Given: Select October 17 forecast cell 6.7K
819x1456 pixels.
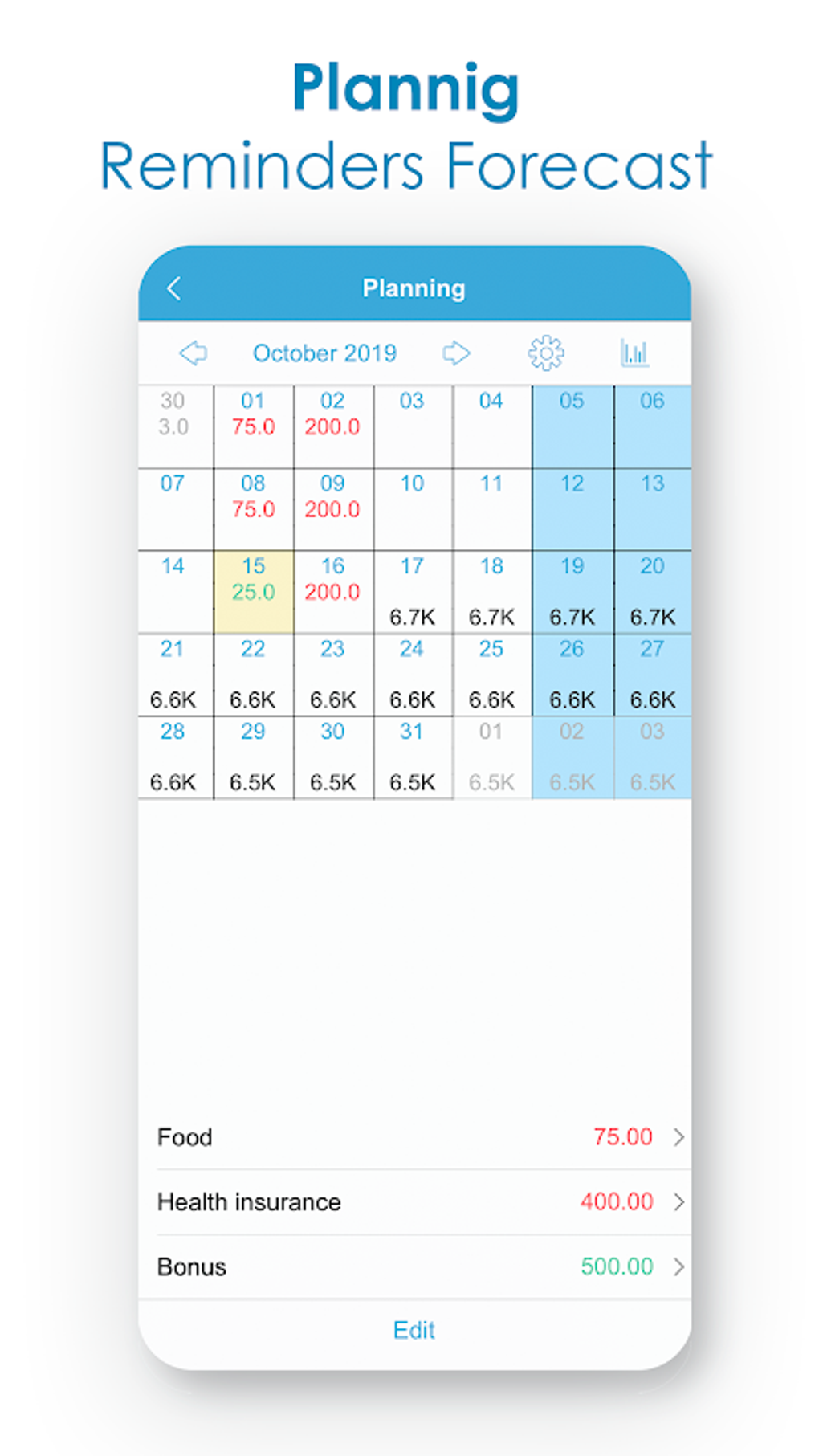Looking at the screenshot, I should pos(412,592).
